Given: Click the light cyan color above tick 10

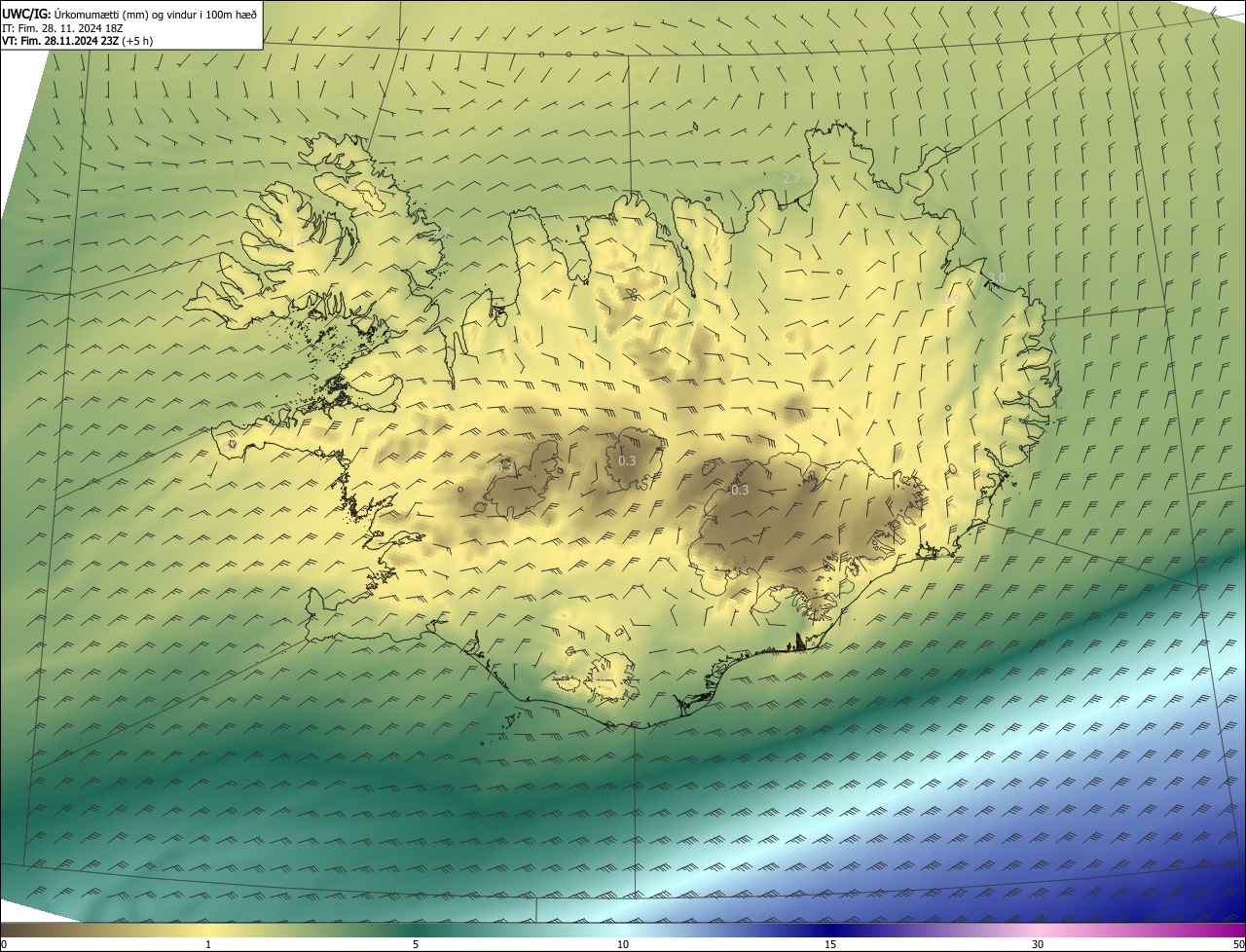Looking at the screenshot, I should click(x=623, y=930).
